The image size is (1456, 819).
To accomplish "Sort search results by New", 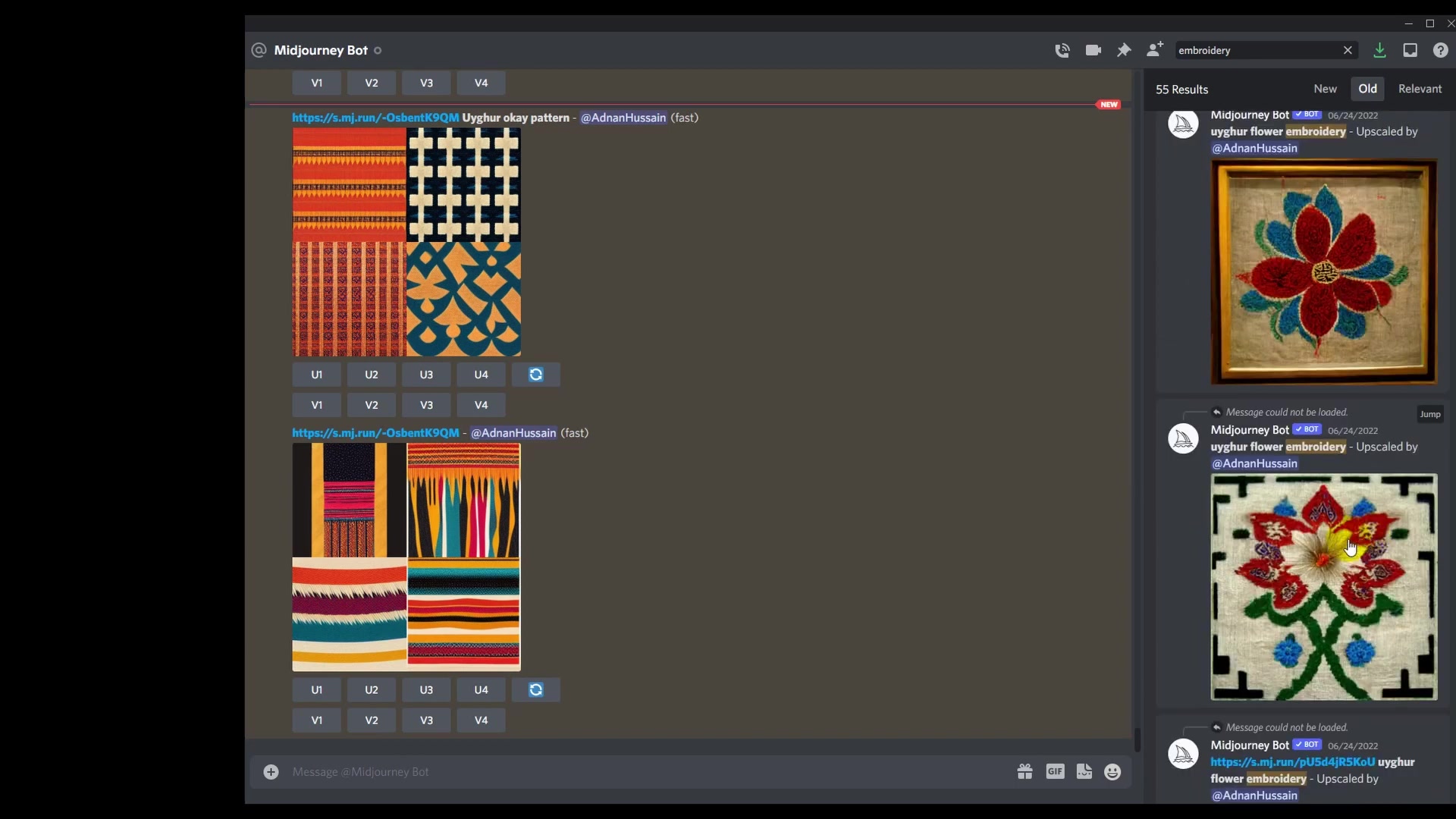I will (x=1325, y=89).
